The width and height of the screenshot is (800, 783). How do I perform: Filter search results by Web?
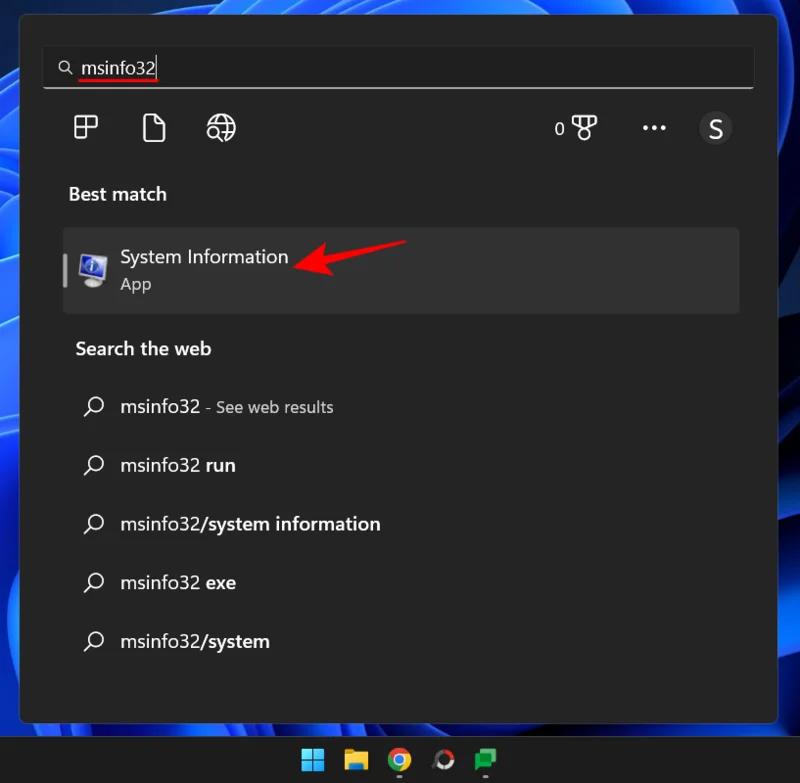[x=220, y=128]
